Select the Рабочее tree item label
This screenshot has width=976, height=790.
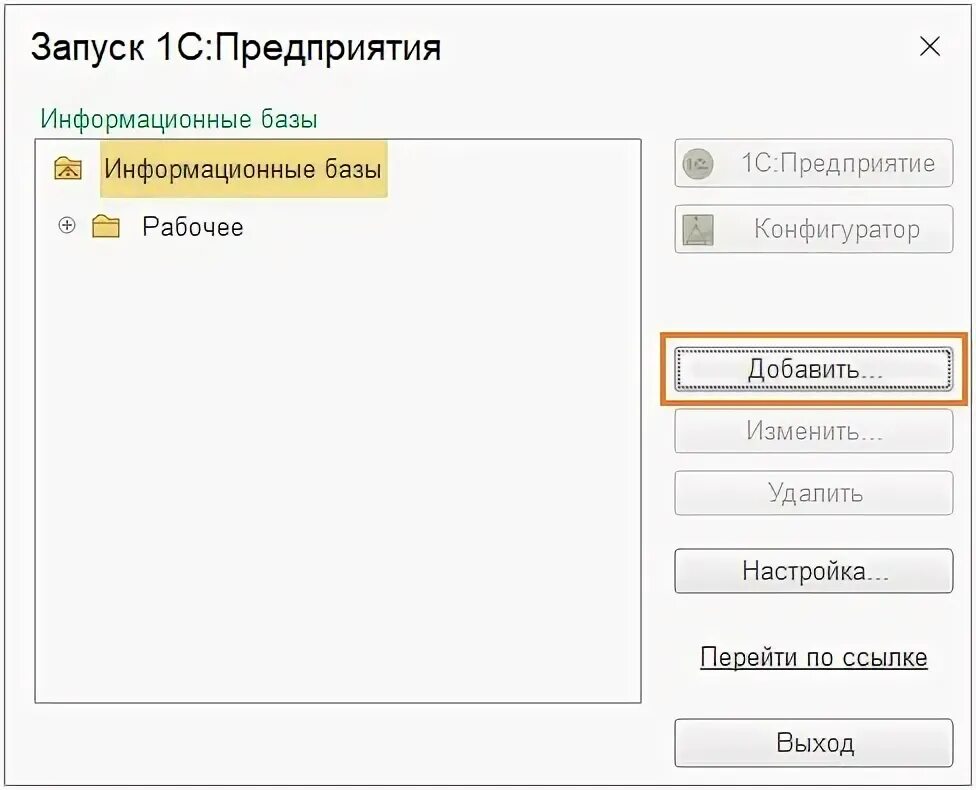(x=192, y=227)
